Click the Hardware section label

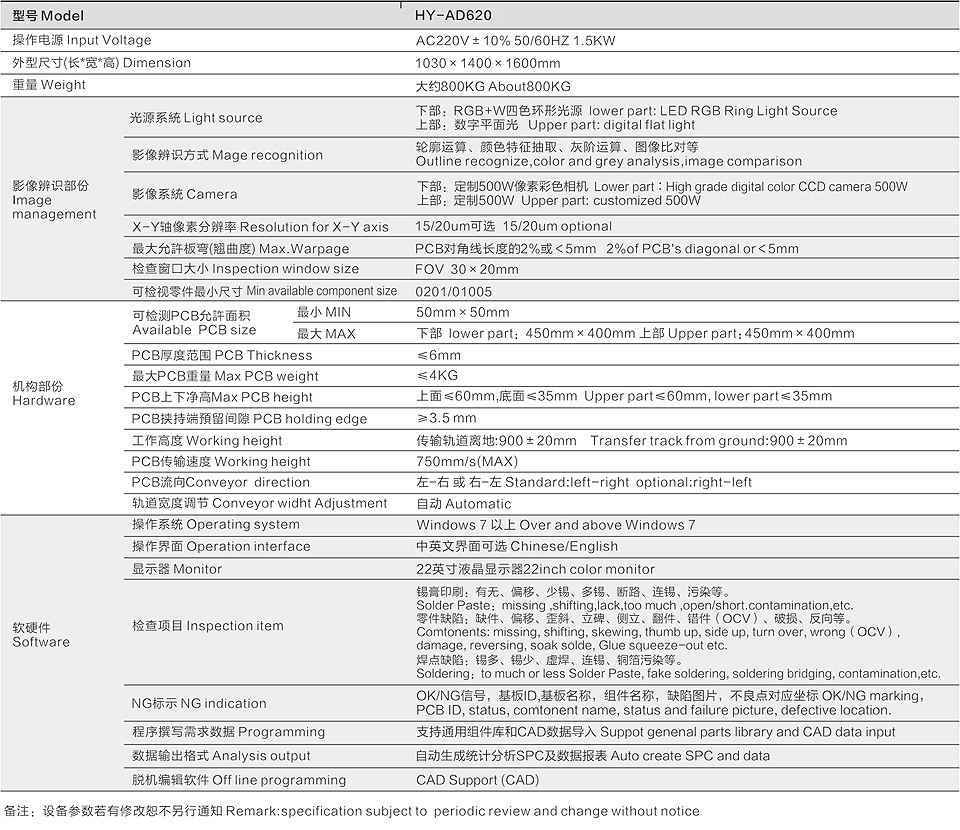[x=43, y=394]
